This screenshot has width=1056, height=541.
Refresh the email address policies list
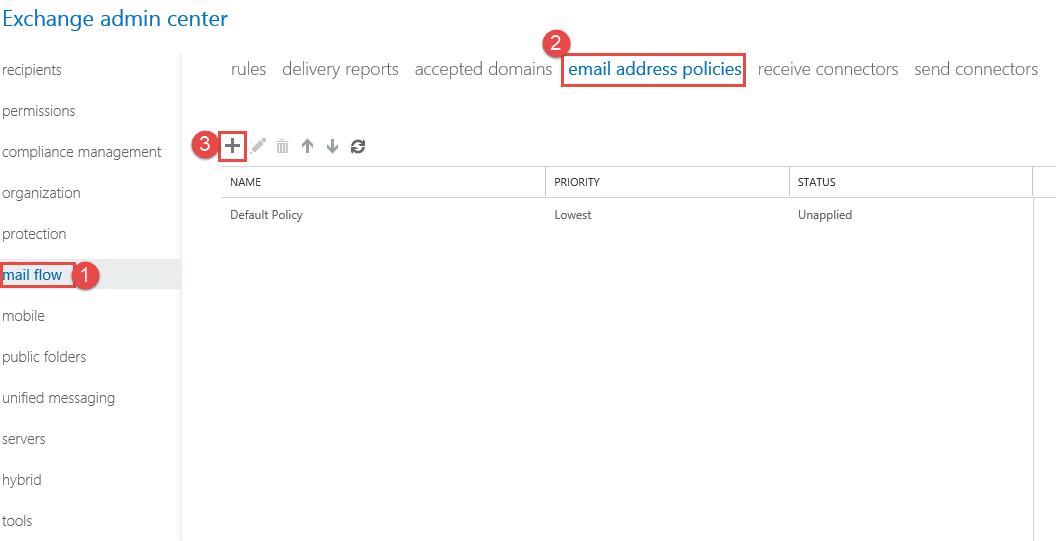coord(358,146)
